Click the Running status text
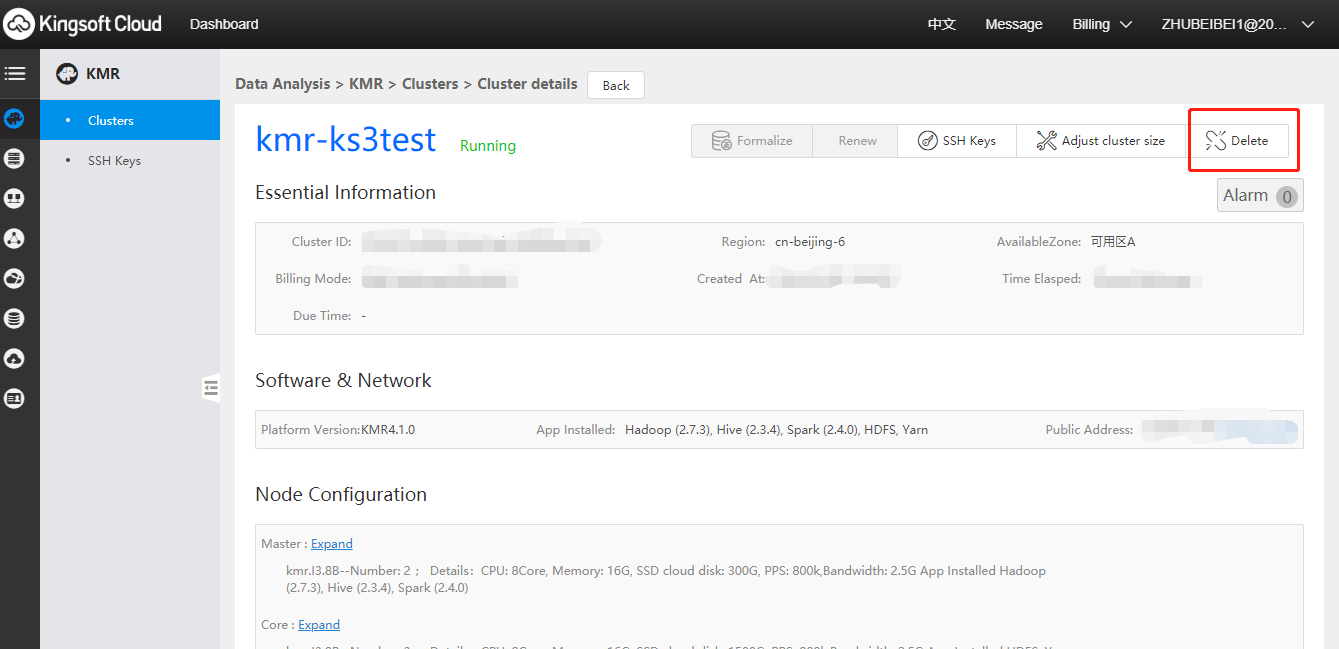The height and width of the screenshot is (649, 1339). coord(488,146)
